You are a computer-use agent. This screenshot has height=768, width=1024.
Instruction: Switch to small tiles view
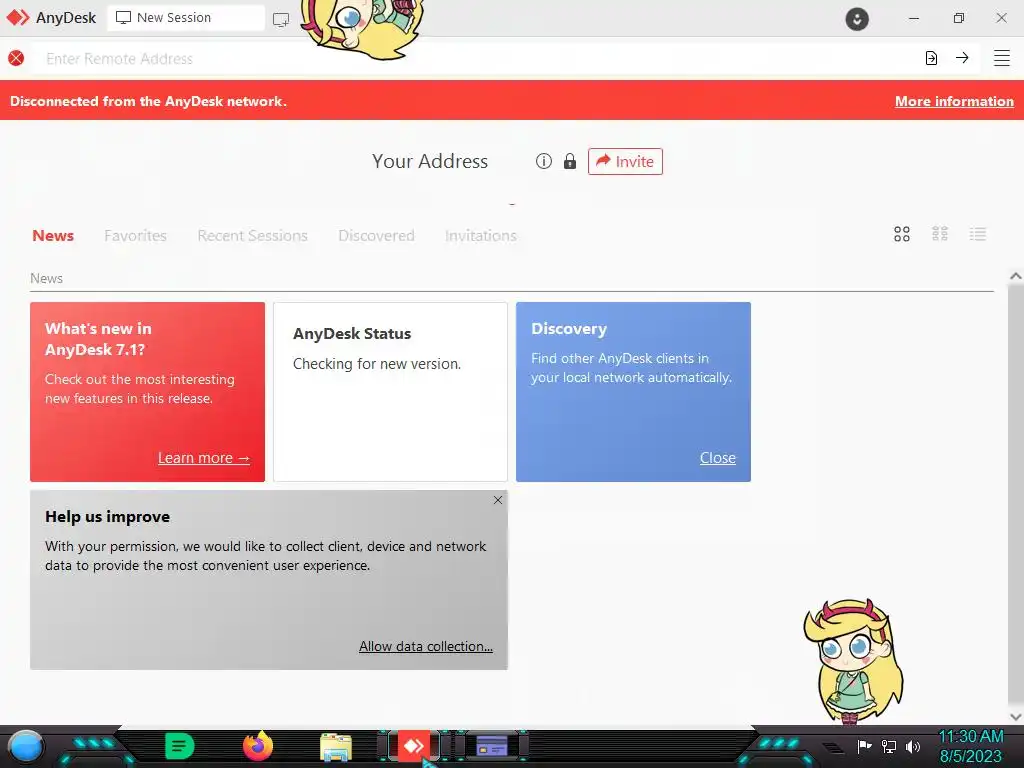click(940, 234)
